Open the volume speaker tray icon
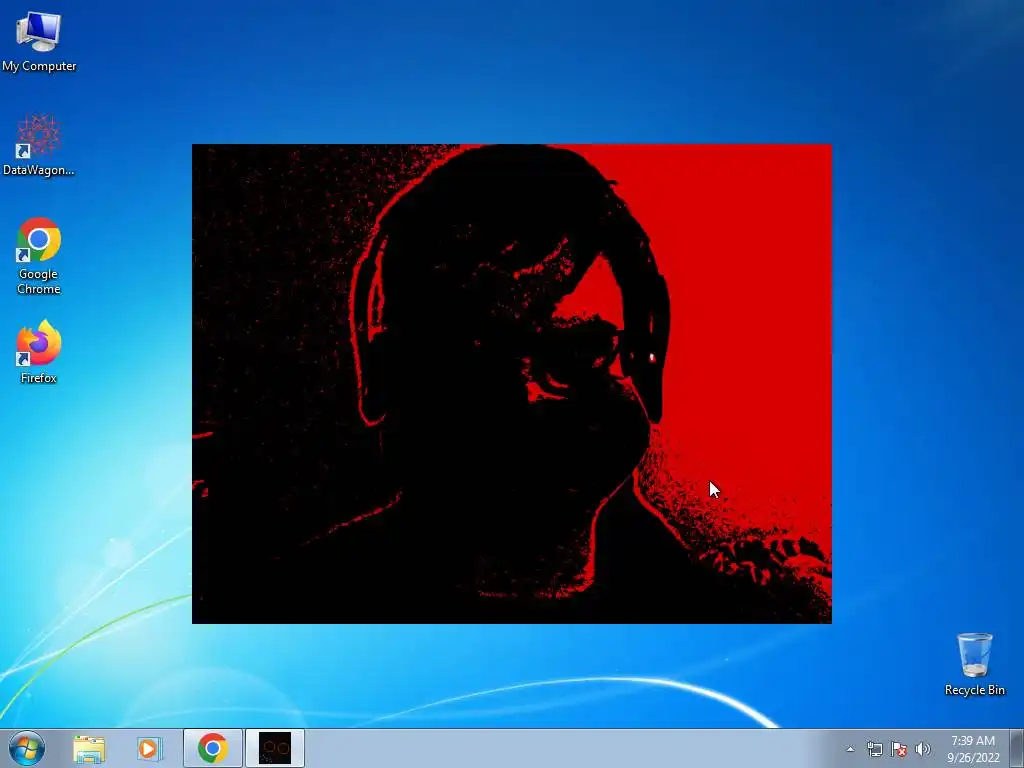Screen dimensions: 1024x768 point(923,749)
